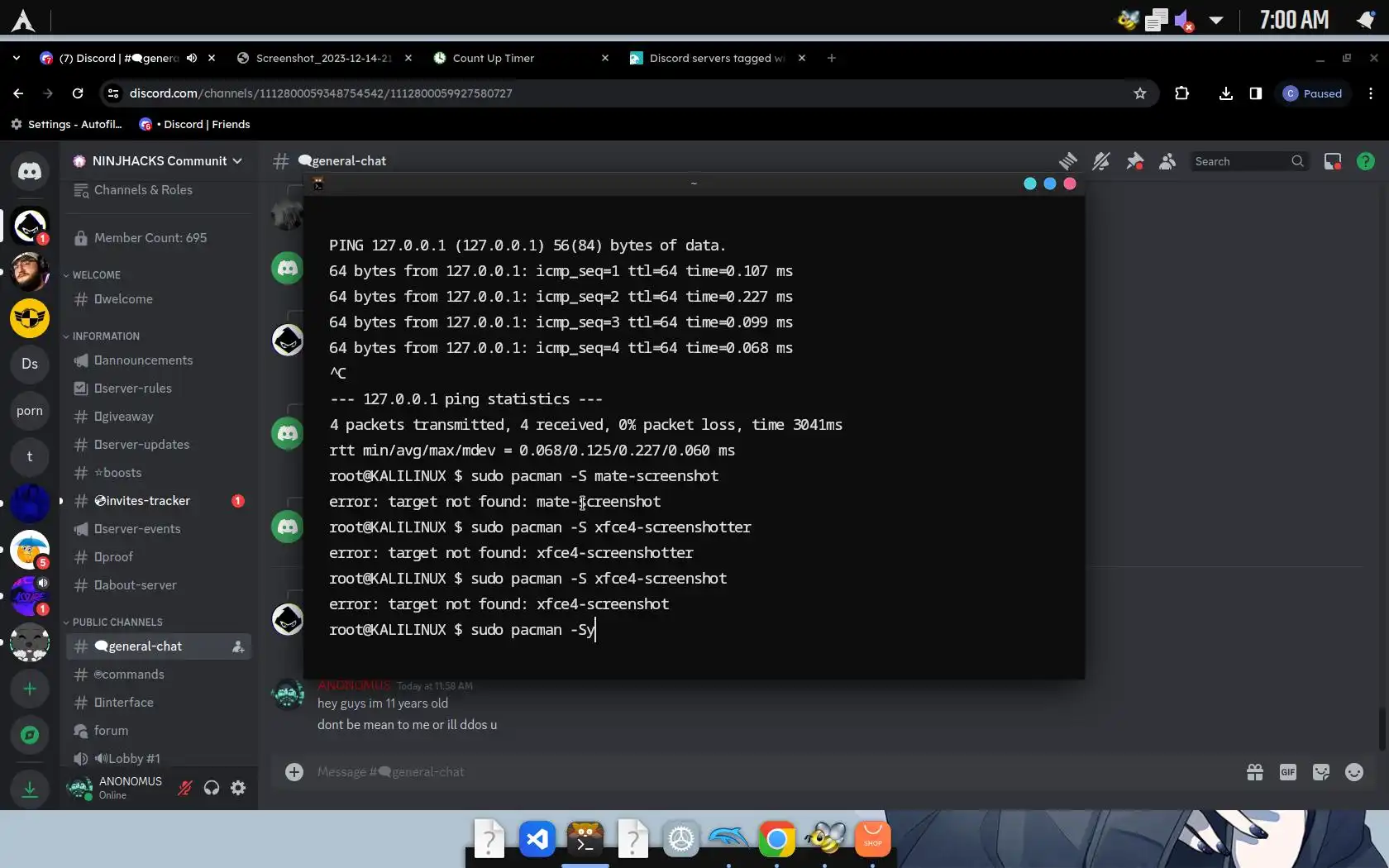Image resolution: width=1389 pixels, height=868 pixels.
Task: Open the browser Extensions puzzle icon
Action: 1182,93
